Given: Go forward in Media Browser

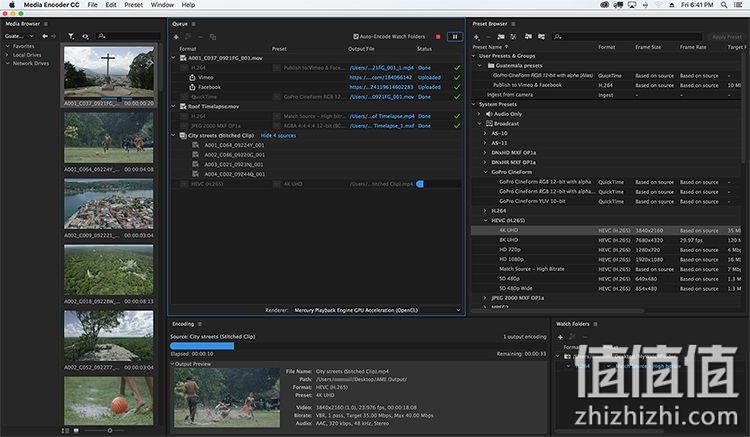Looking at the screenshot, I should pos(54,36).
